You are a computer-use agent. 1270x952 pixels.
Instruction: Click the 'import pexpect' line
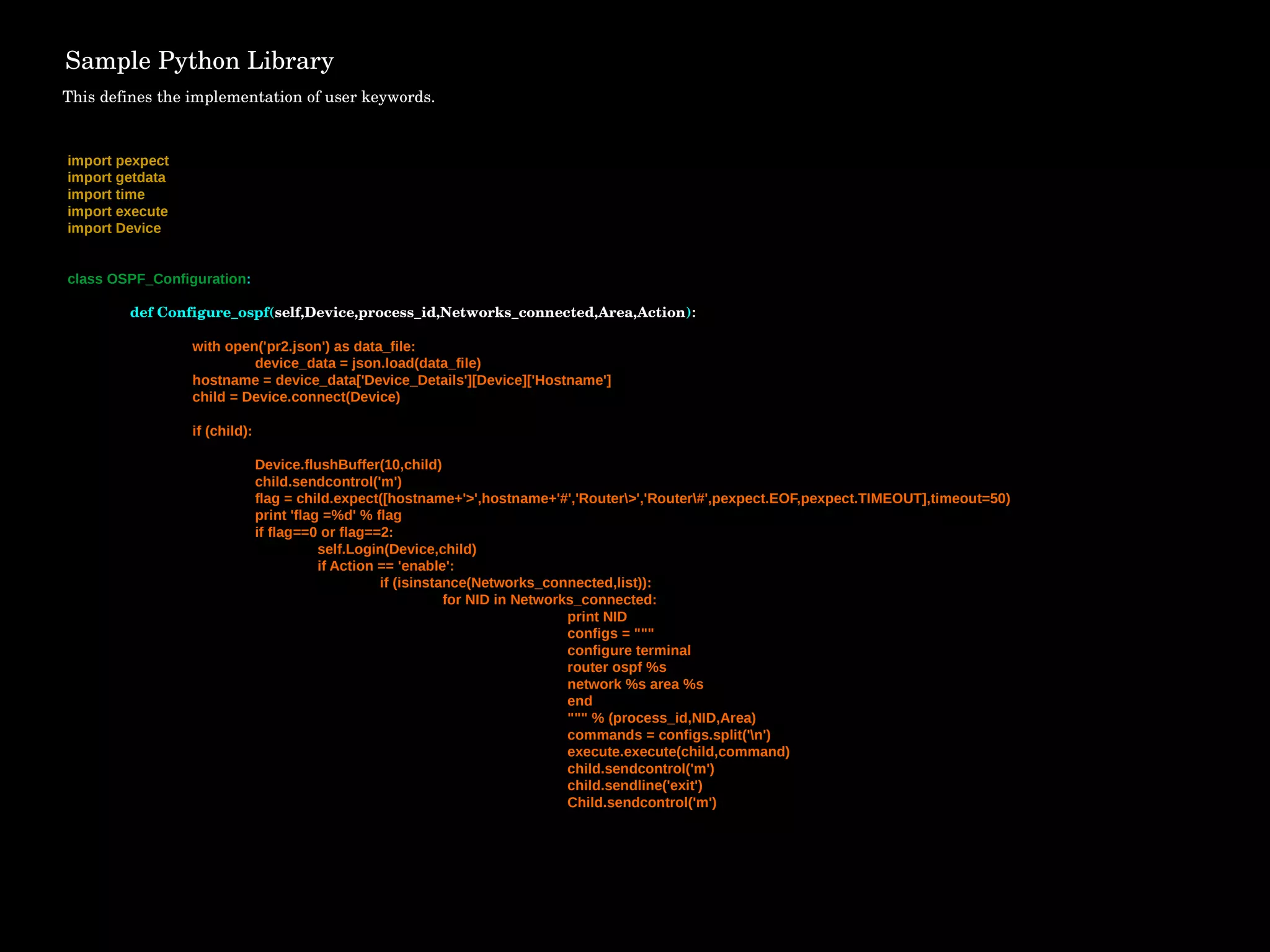pyautogui.click(x=118, y=161)
